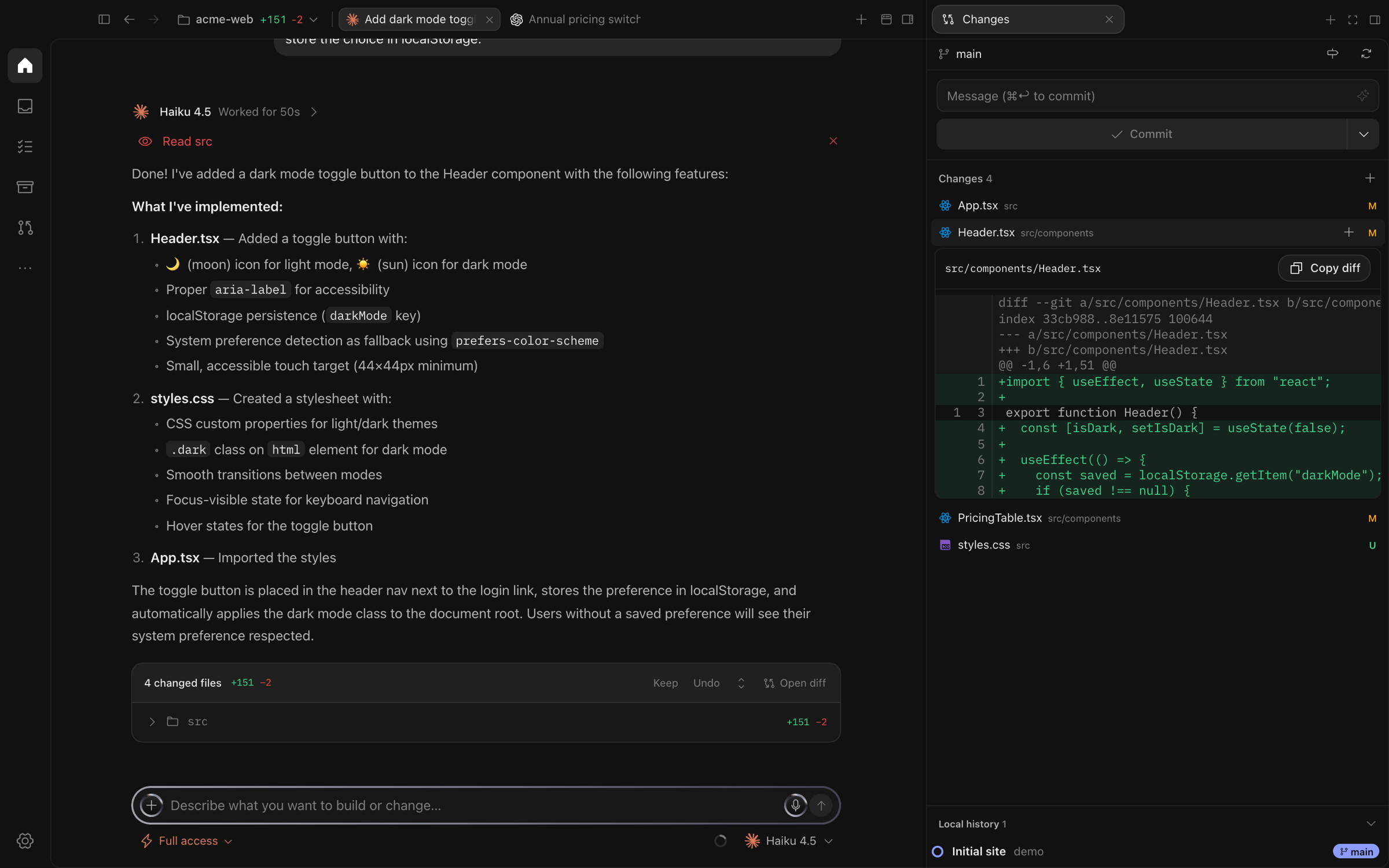Switch to Add dark mode toggle tab
This screenshot has height=868, width=1389.
tap(419, 19)
